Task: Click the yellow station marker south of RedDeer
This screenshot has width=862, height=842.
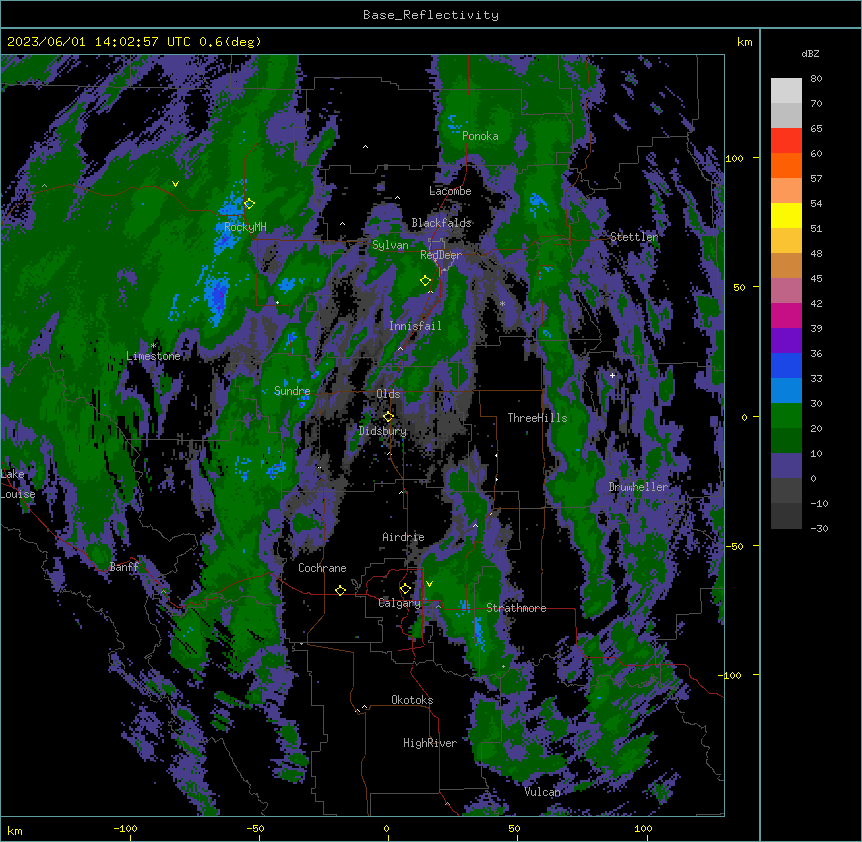Action: pyautogui.click(x=426, y=281)
